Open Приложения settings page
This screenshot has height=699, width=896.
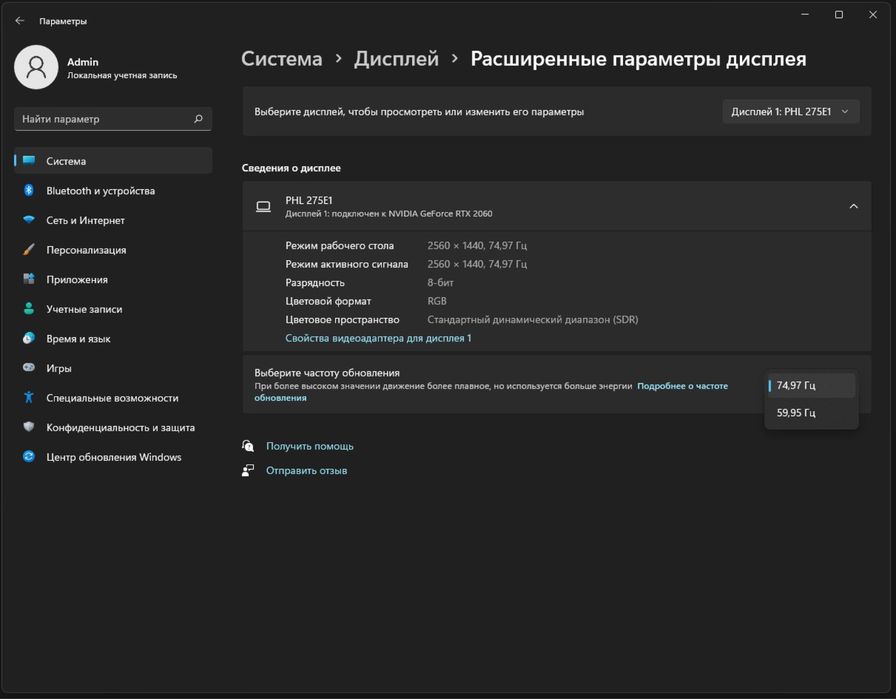113,279
